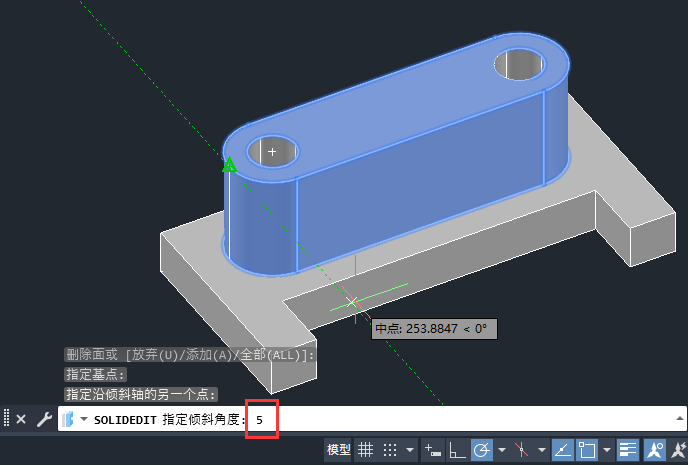Screen dimensions: 688x465
Task: Open snap mode settings dropdown
Action: pyautogui.click(x=410, y=450)
